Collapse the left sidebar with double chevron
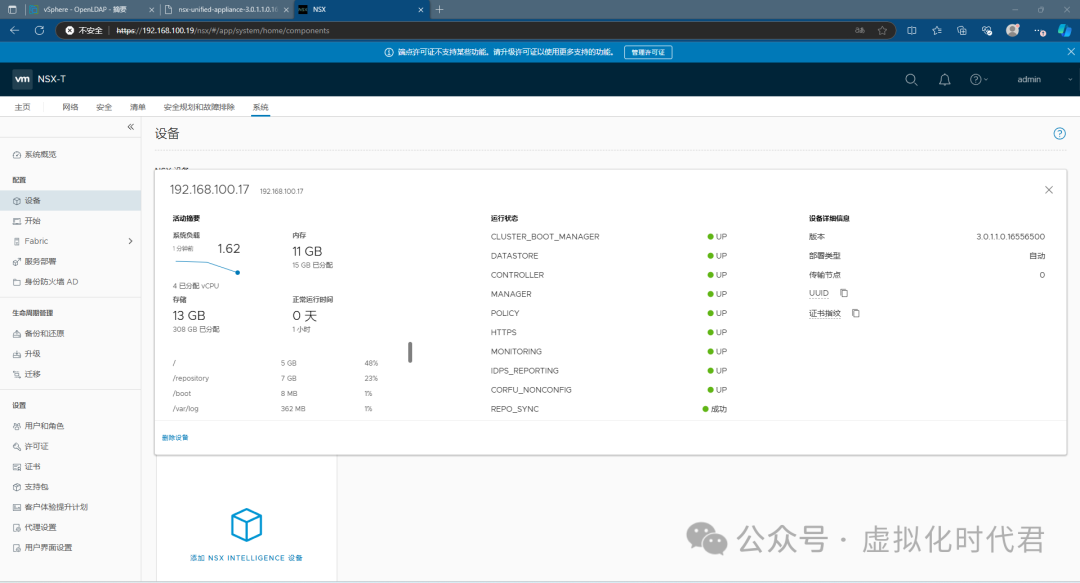Image resolution: width=1080 pixels, height=583 pixels. 131,127
